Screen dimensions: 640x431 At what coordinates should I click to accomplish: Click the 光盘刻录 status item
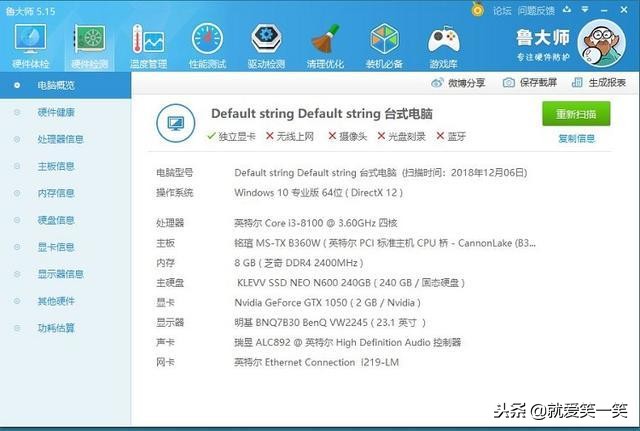click(402, 136)
